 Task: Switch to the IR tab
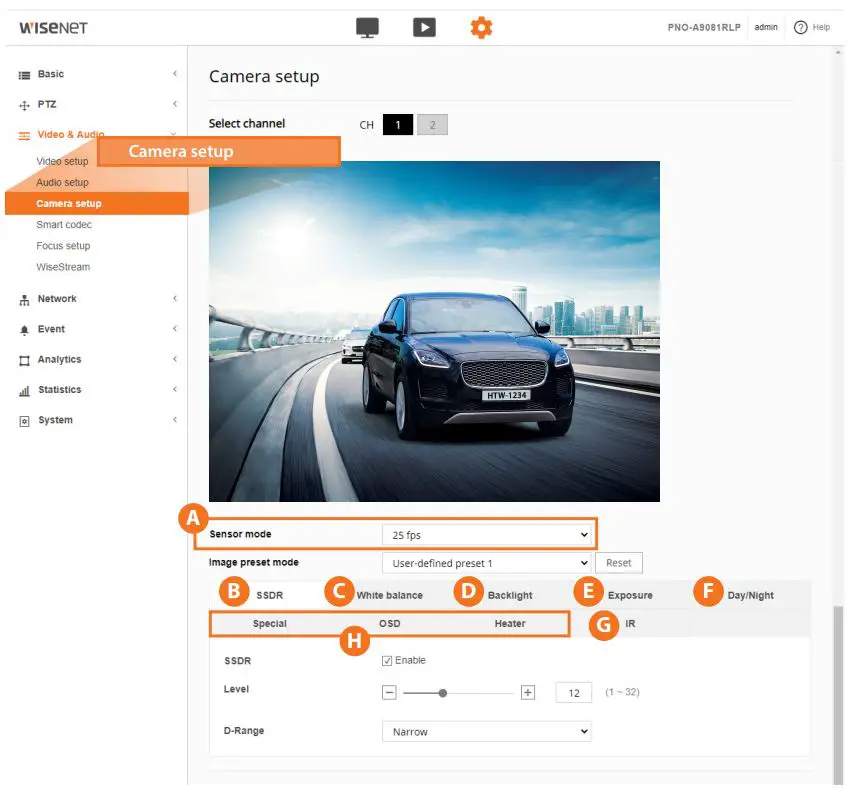[x=630, y=623]
